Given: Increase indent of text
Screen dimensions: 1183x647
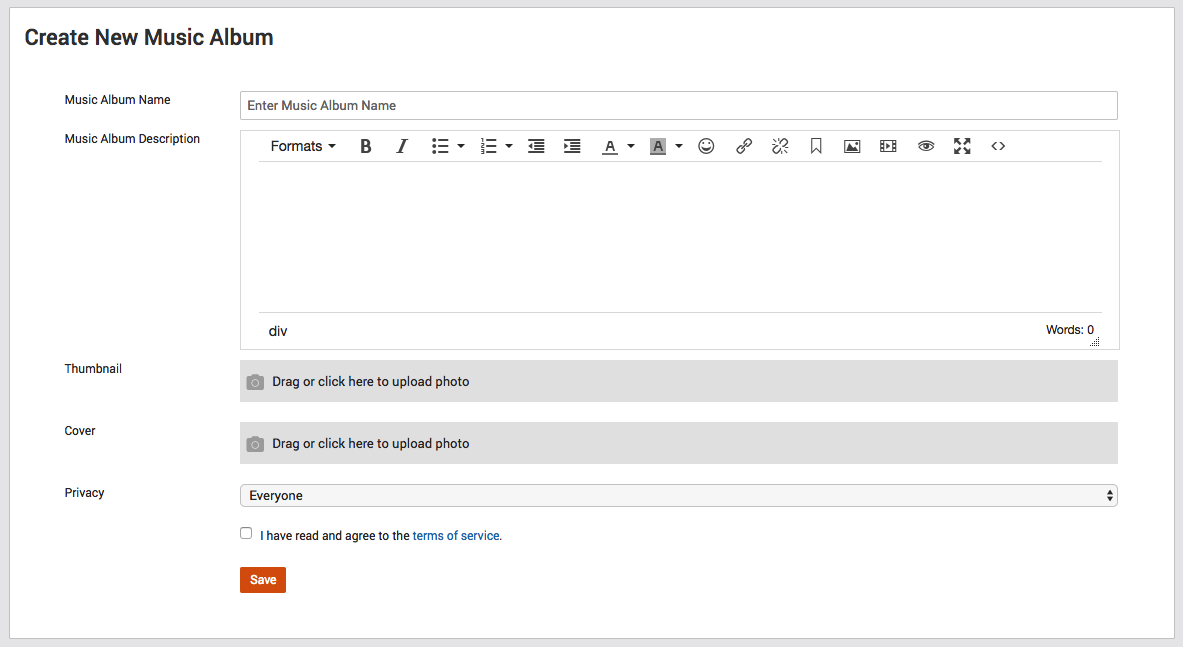Looking at the screenshot, I should point(572,146).
